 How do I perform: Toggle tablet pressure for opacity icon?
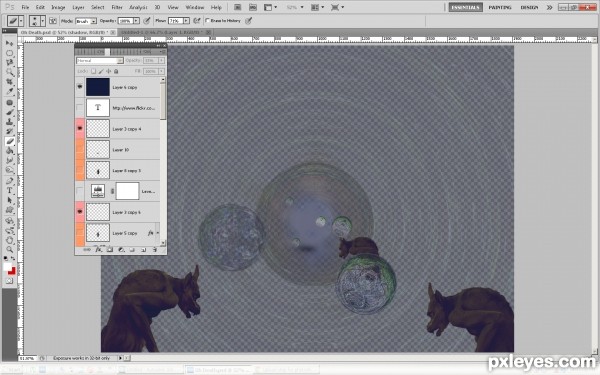tap(147, 21)
